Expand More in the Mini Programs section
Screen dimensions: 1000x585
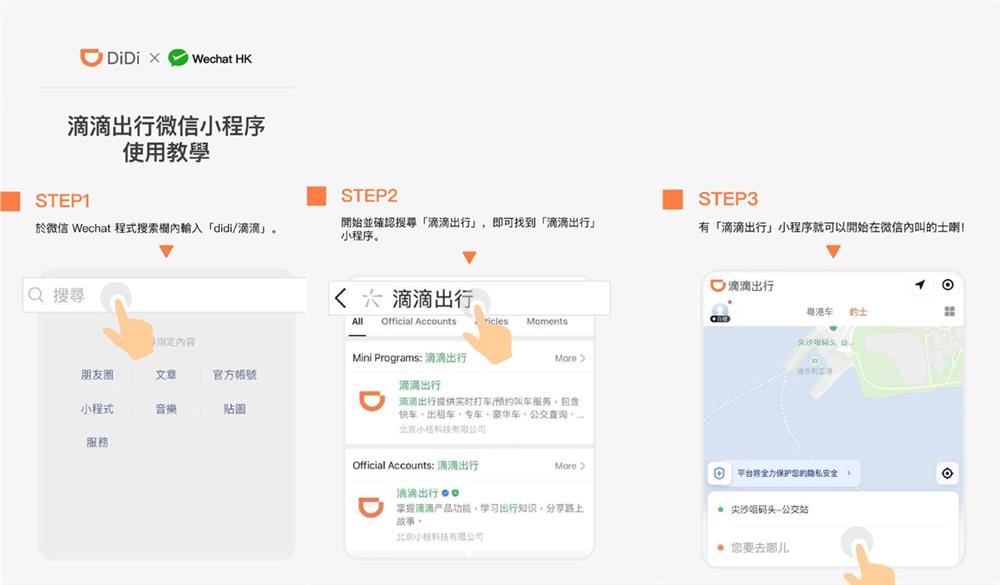click(570, 359)
